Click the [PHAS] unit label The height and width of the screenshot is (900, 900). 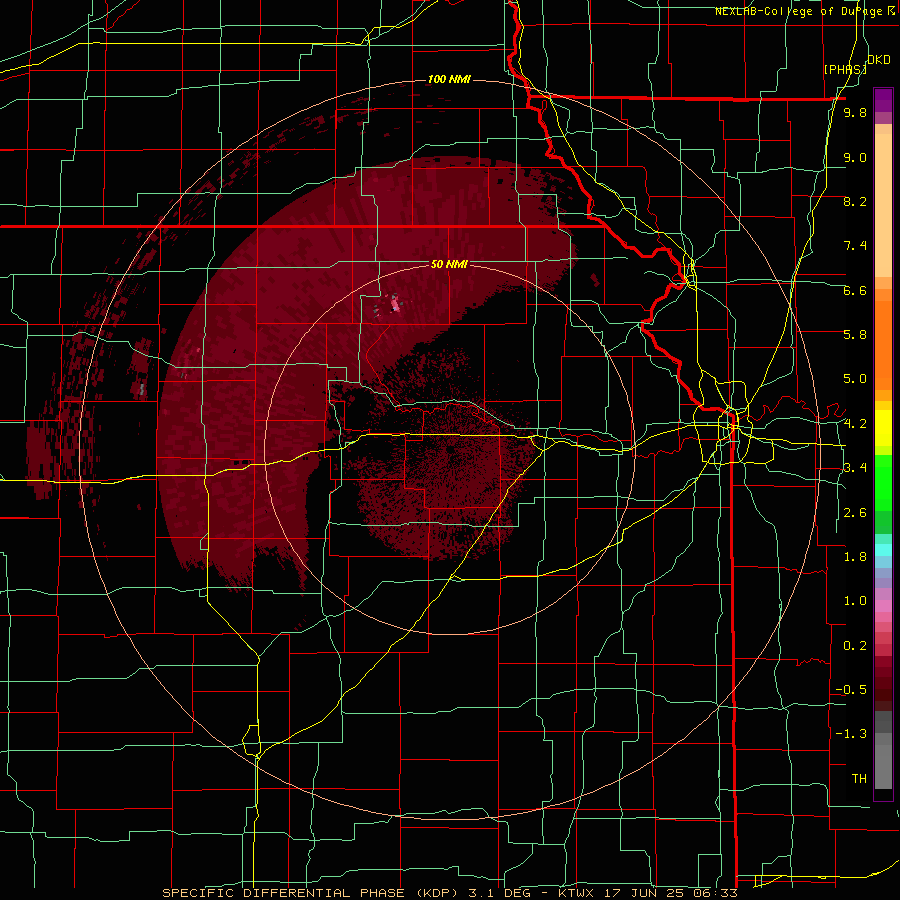click(845, 69)
